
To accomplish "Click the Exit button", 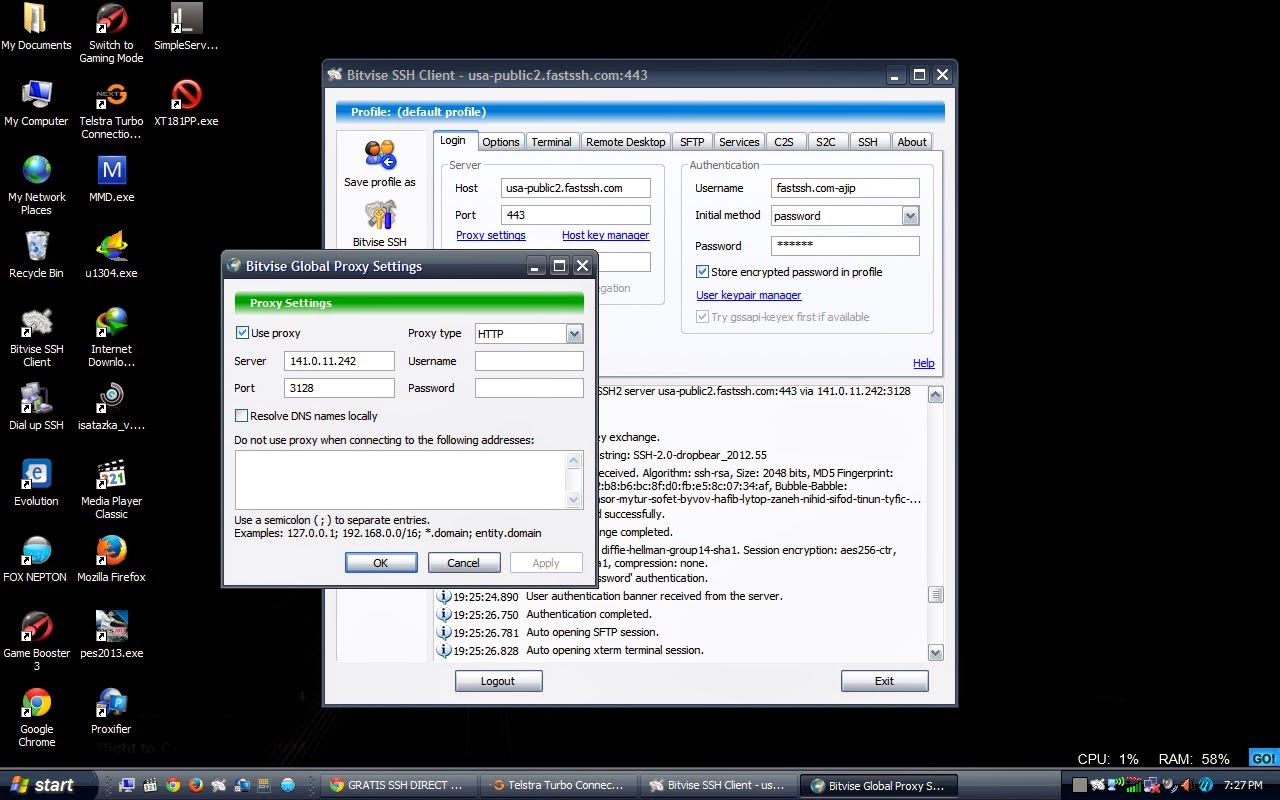I will (x=884, y=681).
